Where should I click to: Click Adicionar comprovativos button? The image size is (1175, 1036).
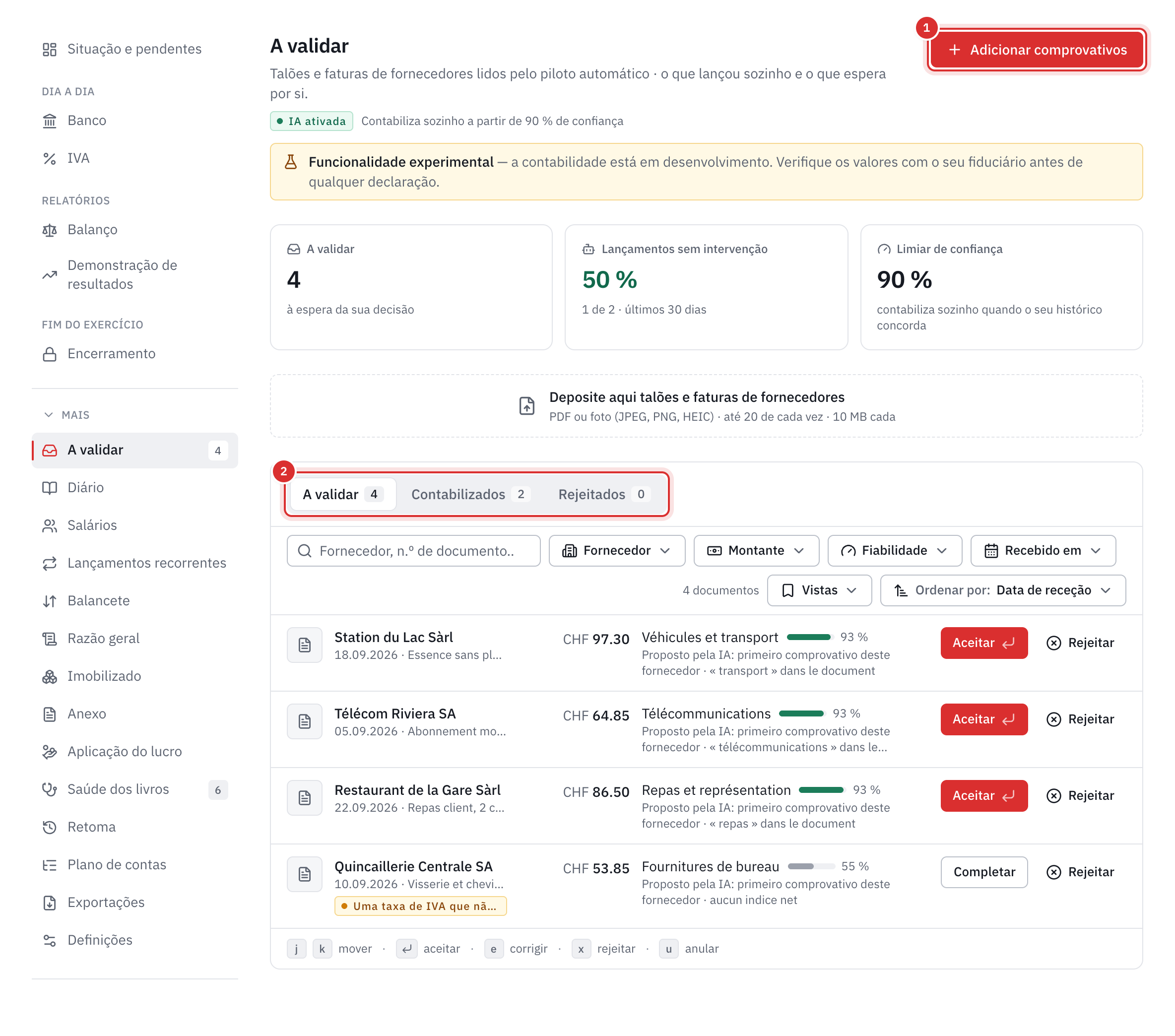(1037, 50)
